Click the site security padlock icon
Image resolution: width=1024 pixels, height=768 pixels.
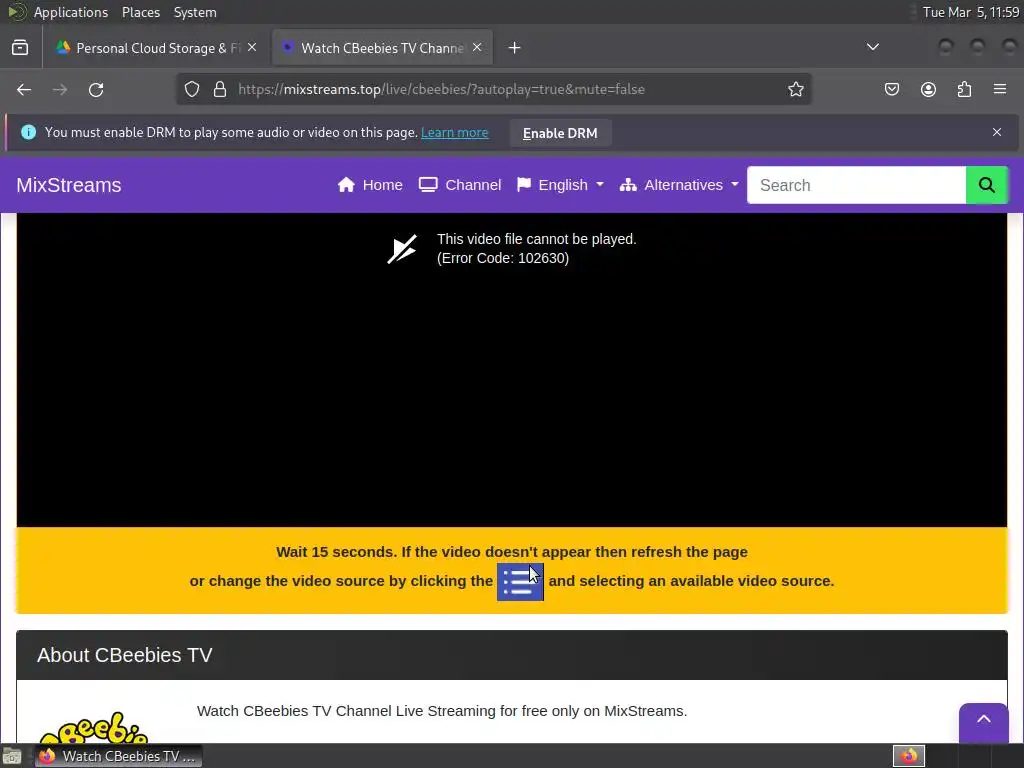point(220,89)
